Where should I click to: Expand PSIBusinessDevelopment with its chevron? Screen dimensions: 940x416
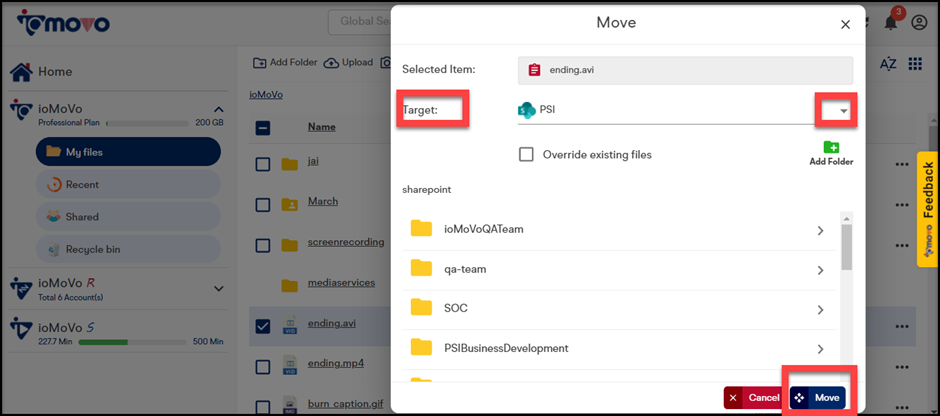(x=821, y=349)
